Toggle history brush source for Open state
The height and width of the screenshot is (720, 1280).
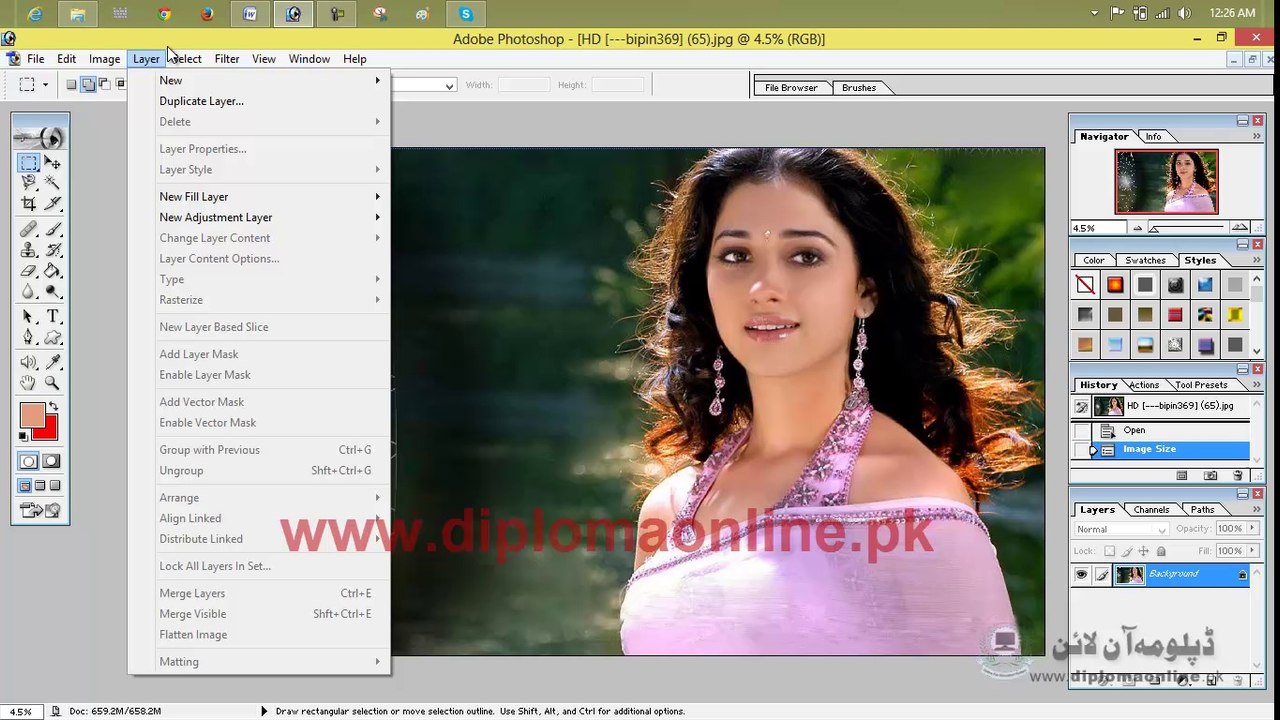pyautogui.click(x=1081, y=430)
